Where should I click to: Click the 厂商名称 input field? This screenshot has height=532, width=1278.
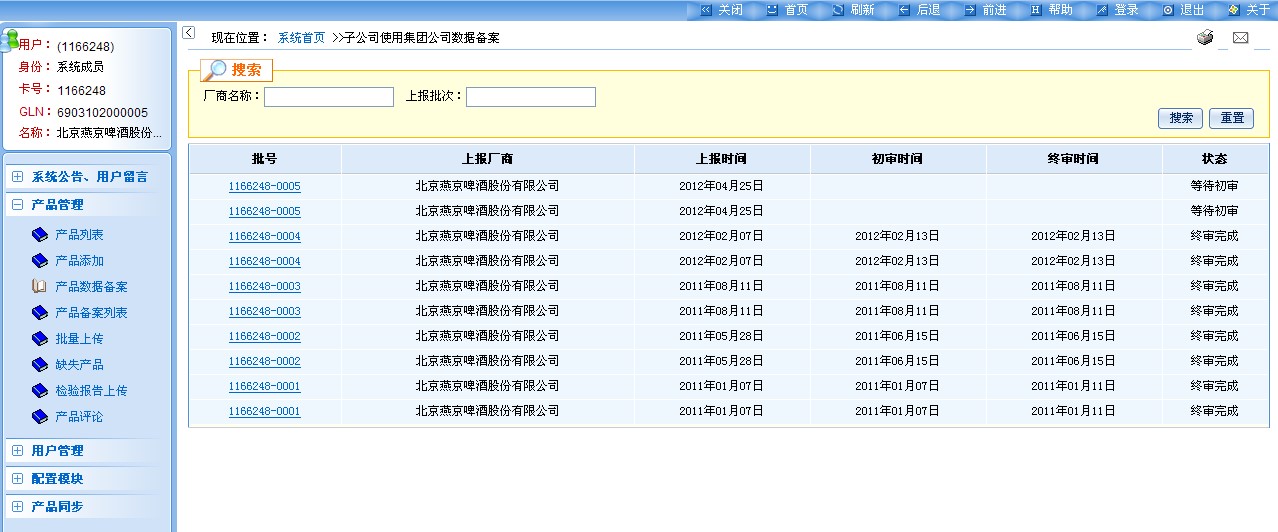[x=328, y=97]
